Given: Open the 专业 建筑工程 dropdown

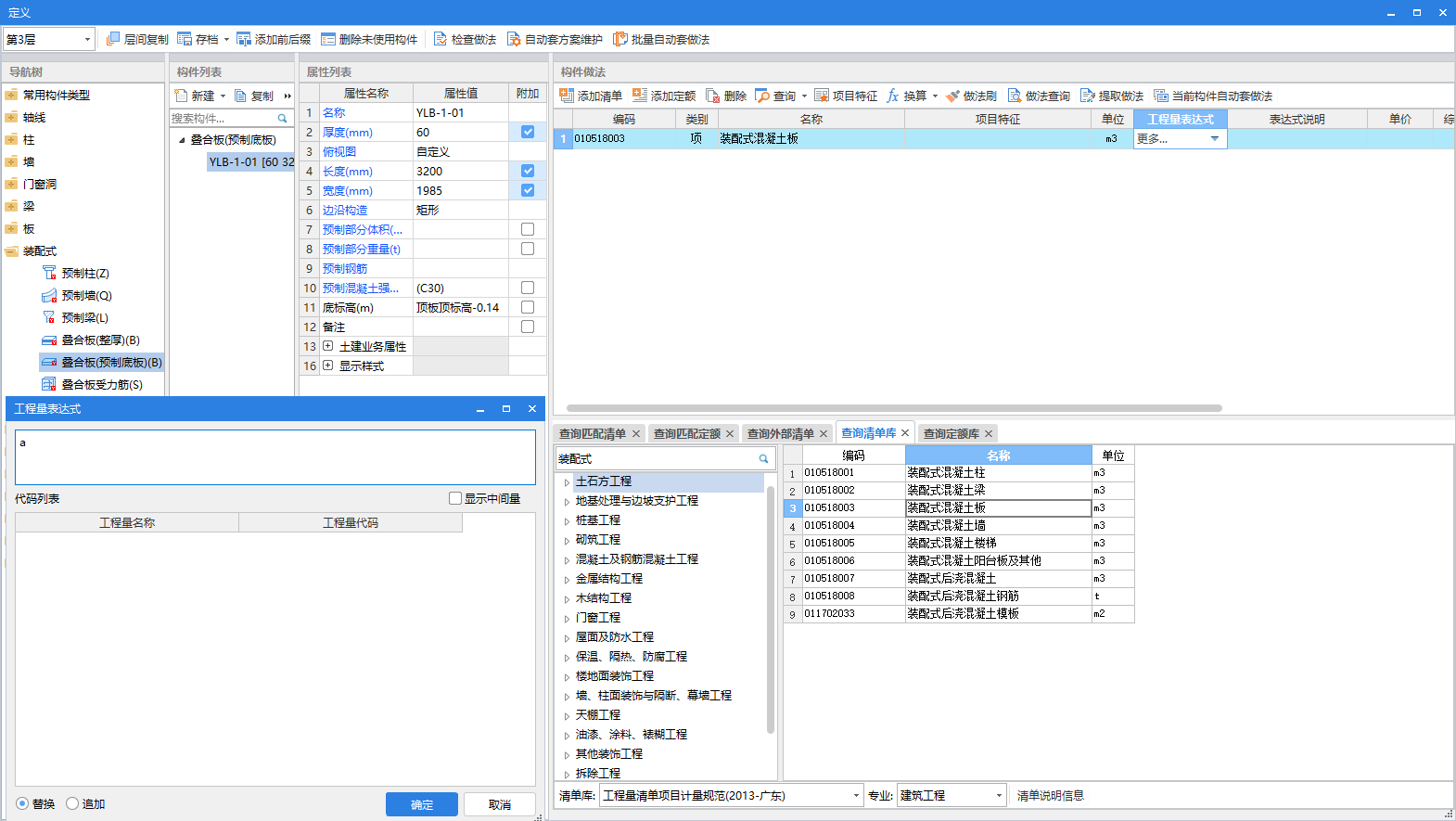Looking at the screenshot, I should 999,796.
